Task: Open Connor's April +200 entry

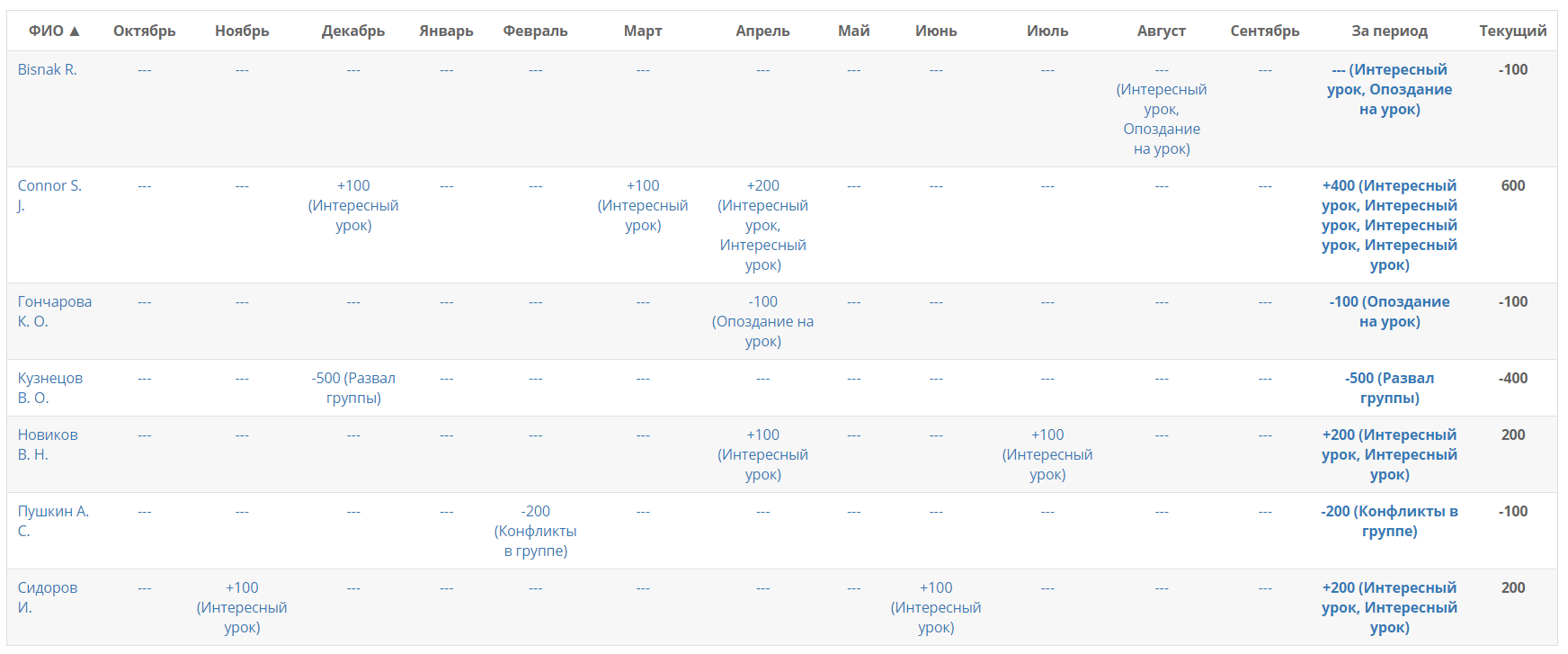Action: [762, 225]
